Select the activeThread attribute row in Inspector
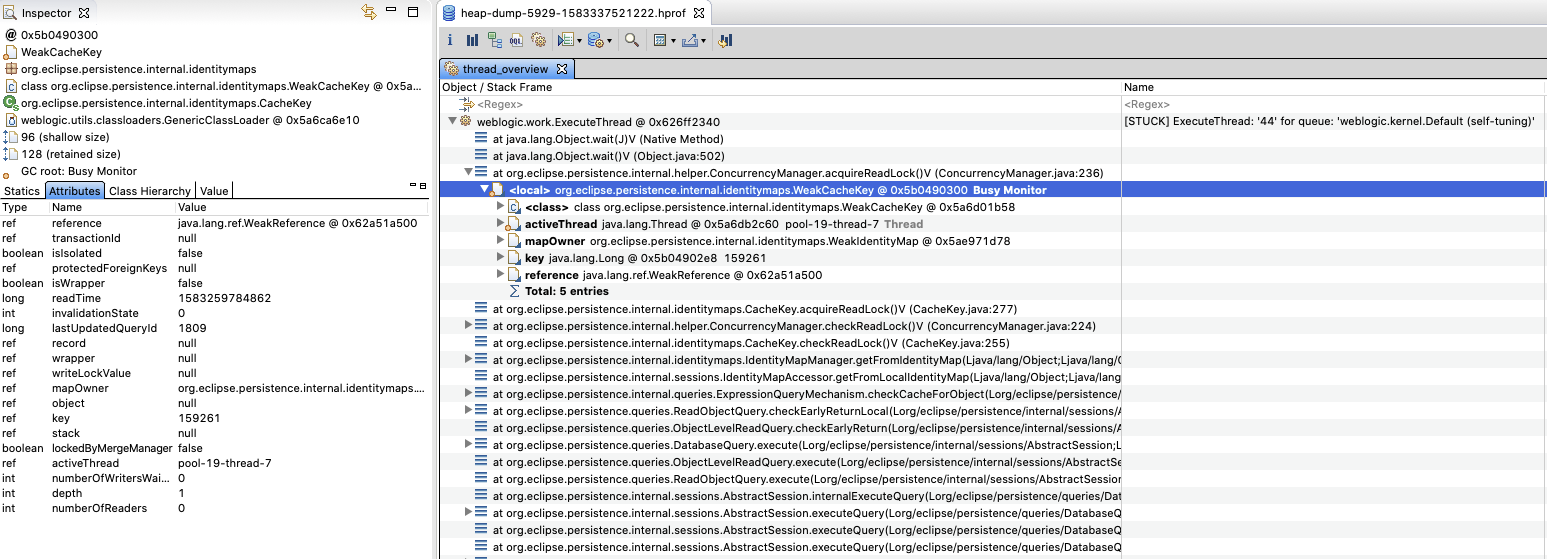This screenshot has width=1547, height=559. pyautogui.click(x=215, y=463)
